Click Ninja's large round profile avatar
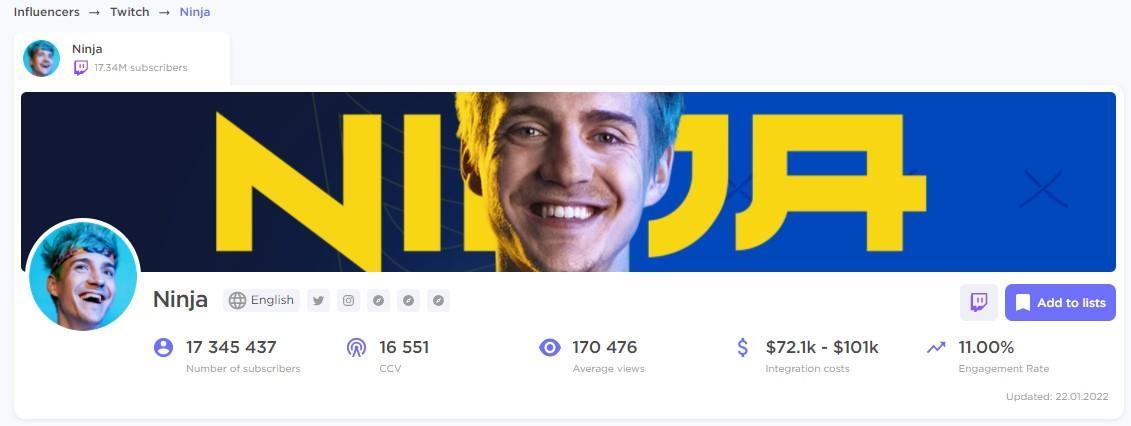This screenshot has height=426, width=1131. point(83,275)
